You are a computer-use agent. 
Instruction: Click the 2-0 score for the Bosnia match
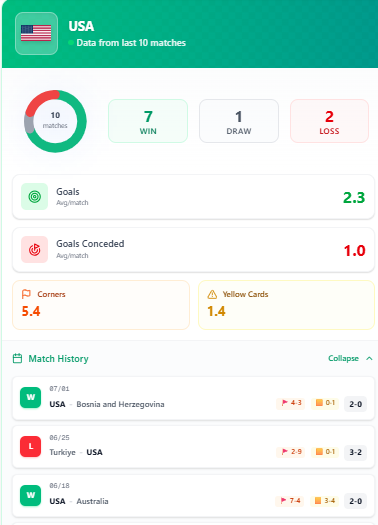356,404
